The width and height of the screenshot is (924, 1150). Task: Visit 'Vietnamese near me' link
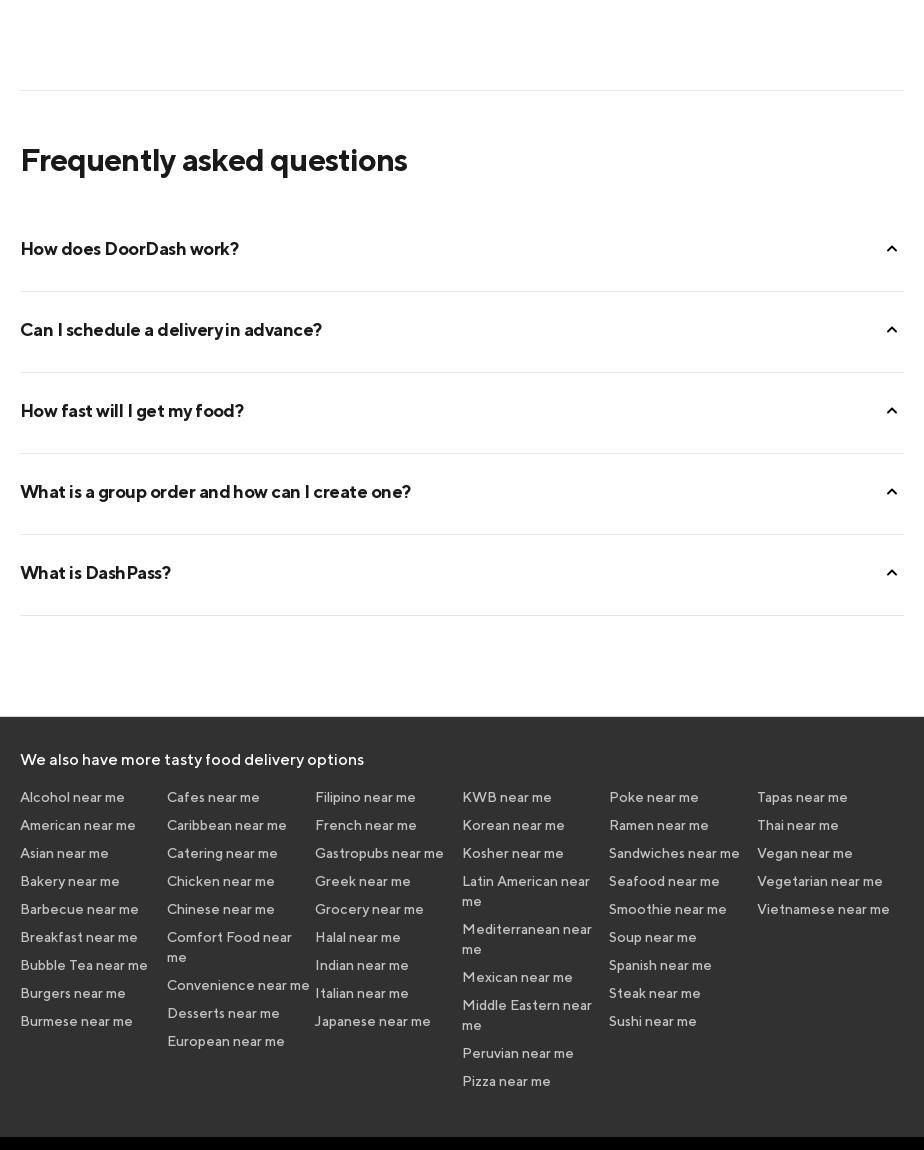[823, 909]
